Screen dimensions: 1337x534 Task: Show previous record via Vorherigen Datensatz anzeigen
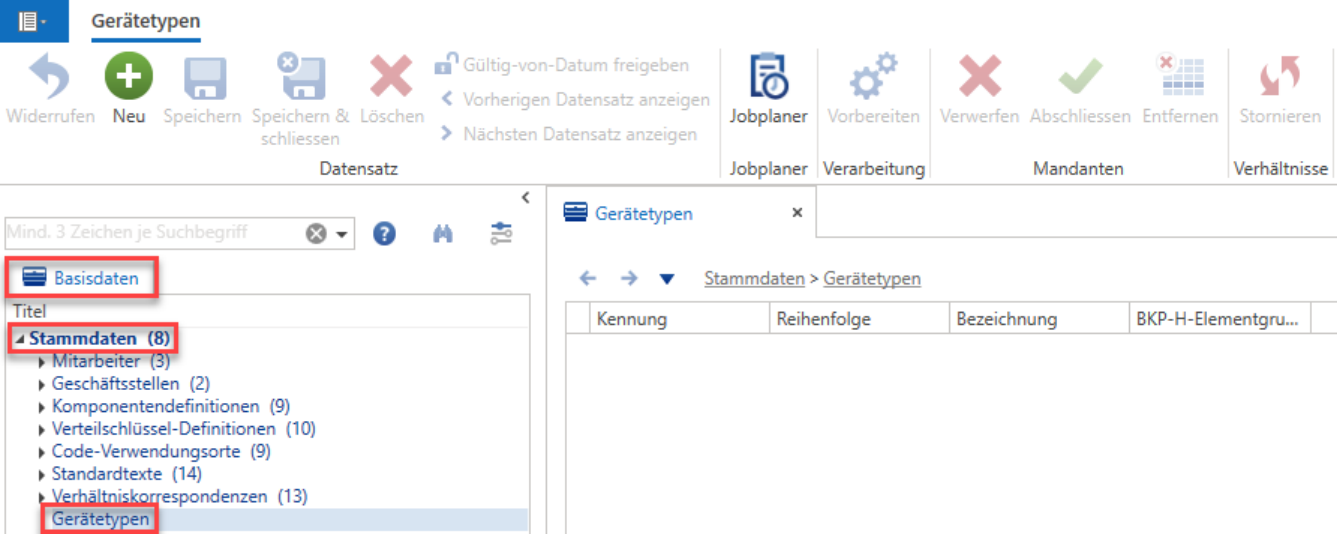[575, 99]
